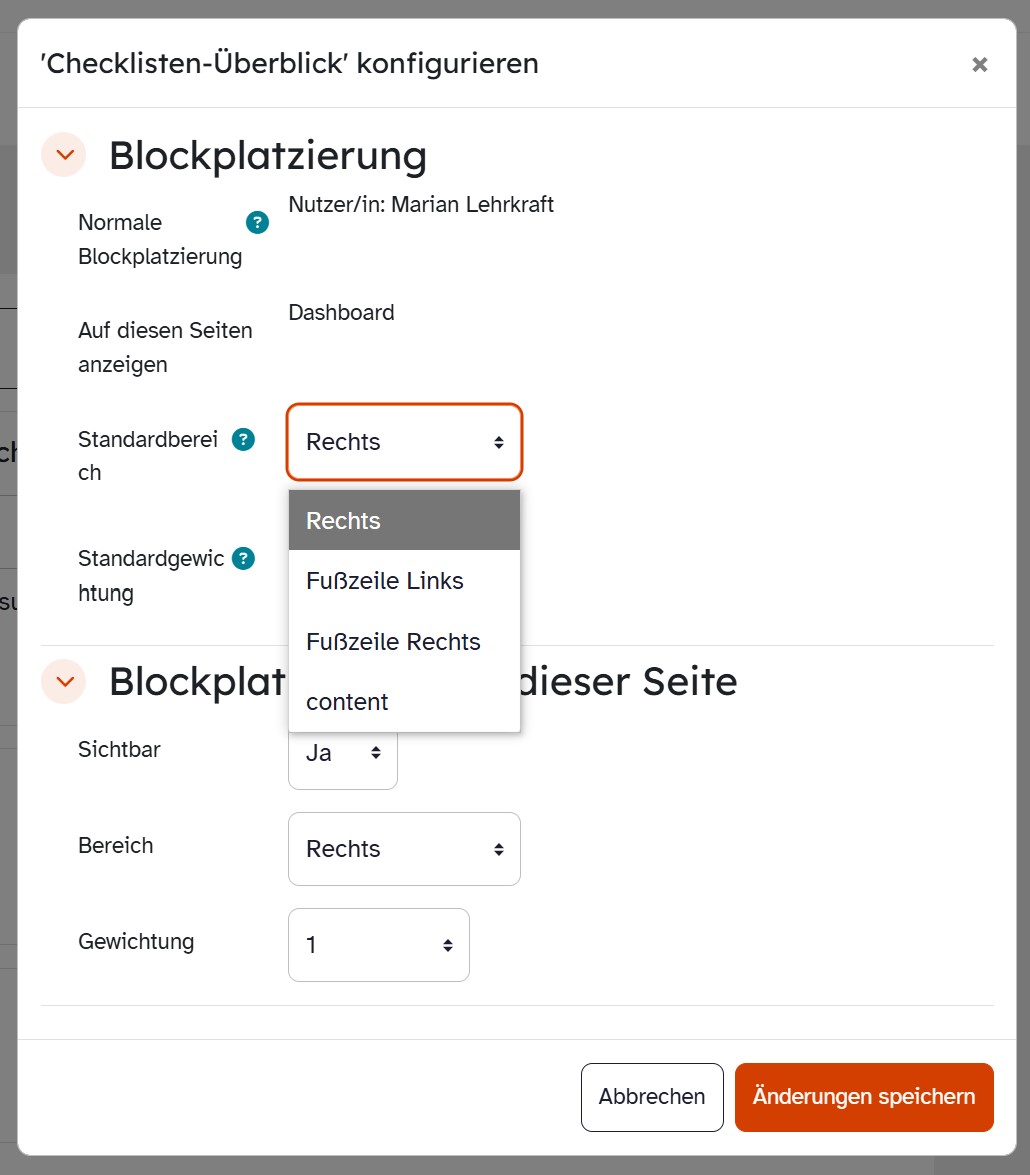This screenshot has height=1175, width=1030.
Task: Collapse the second block placement section
Action: (64, 681)
